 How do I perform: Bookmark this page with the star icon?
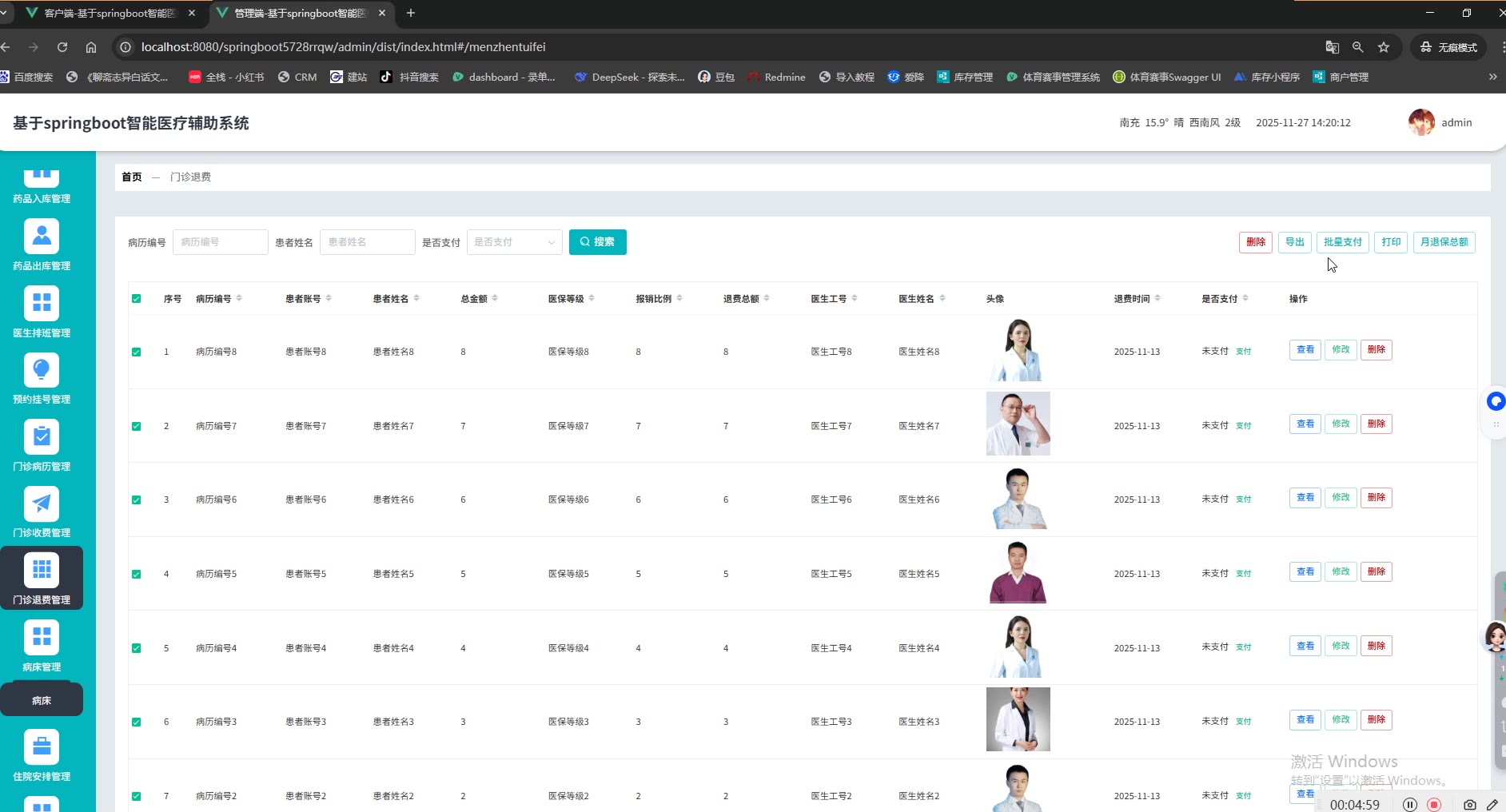coord(1384,47)
